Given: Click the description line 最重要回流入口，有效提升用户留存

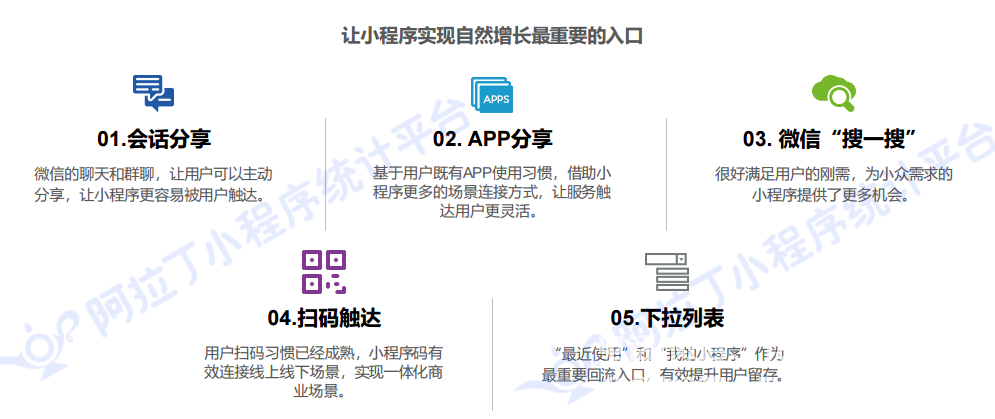Looking at the screenshot, I should click(664, 375).
